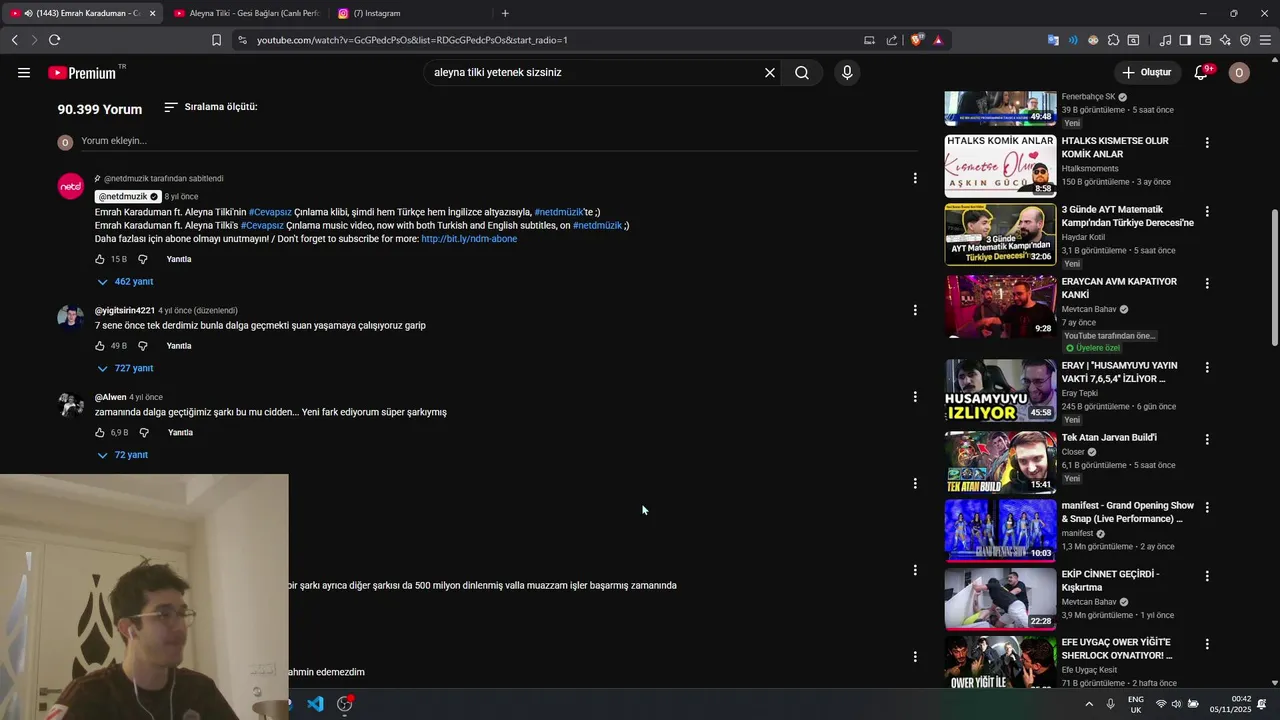Open Brave Shields lion icon
This screenshot has height=720, width=1280.
click(917, 40)
